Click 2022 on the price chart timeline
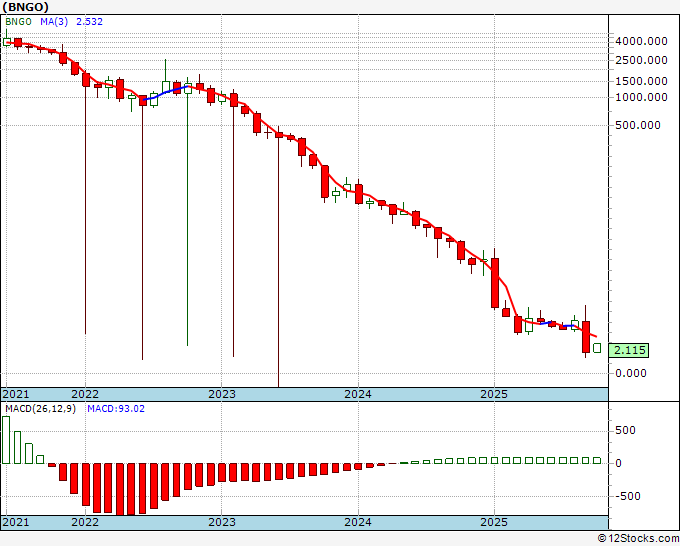 coord(85,394)
